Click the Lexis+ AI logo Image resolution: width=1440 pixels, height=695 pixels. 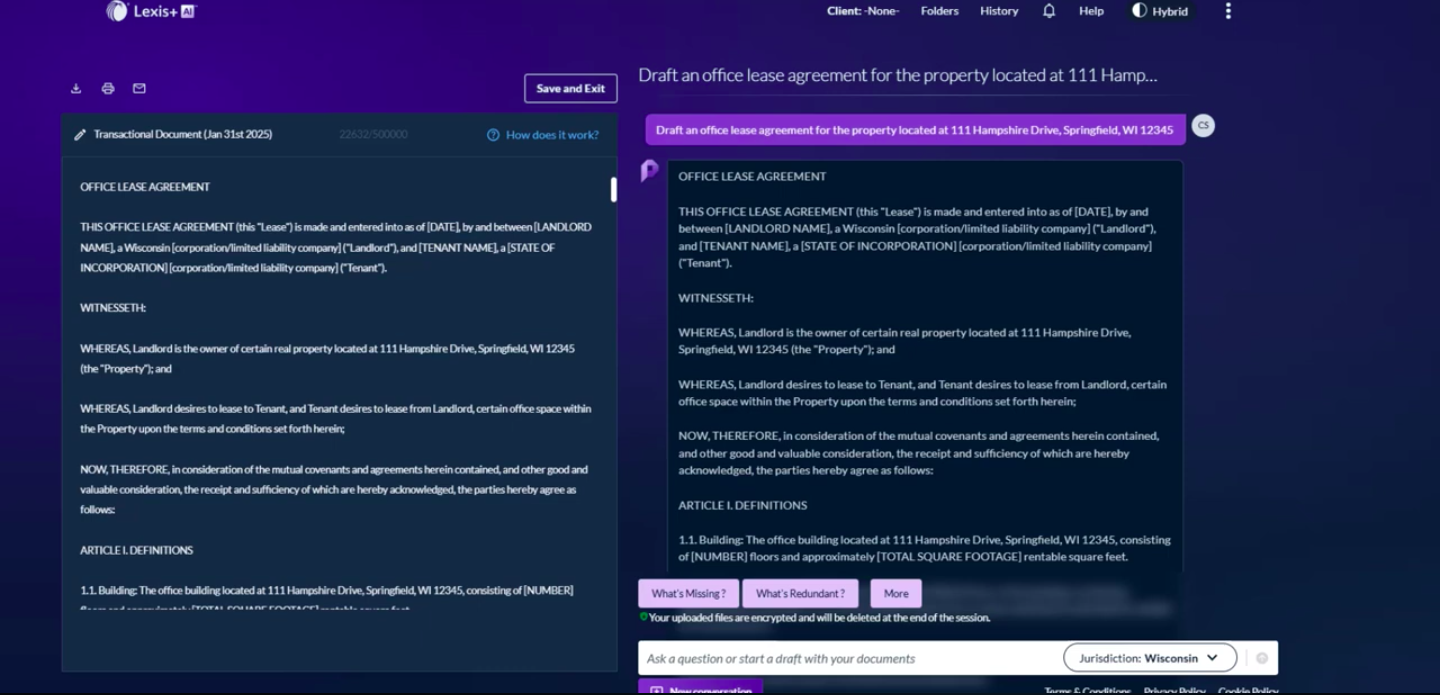(x=152, y=11)
